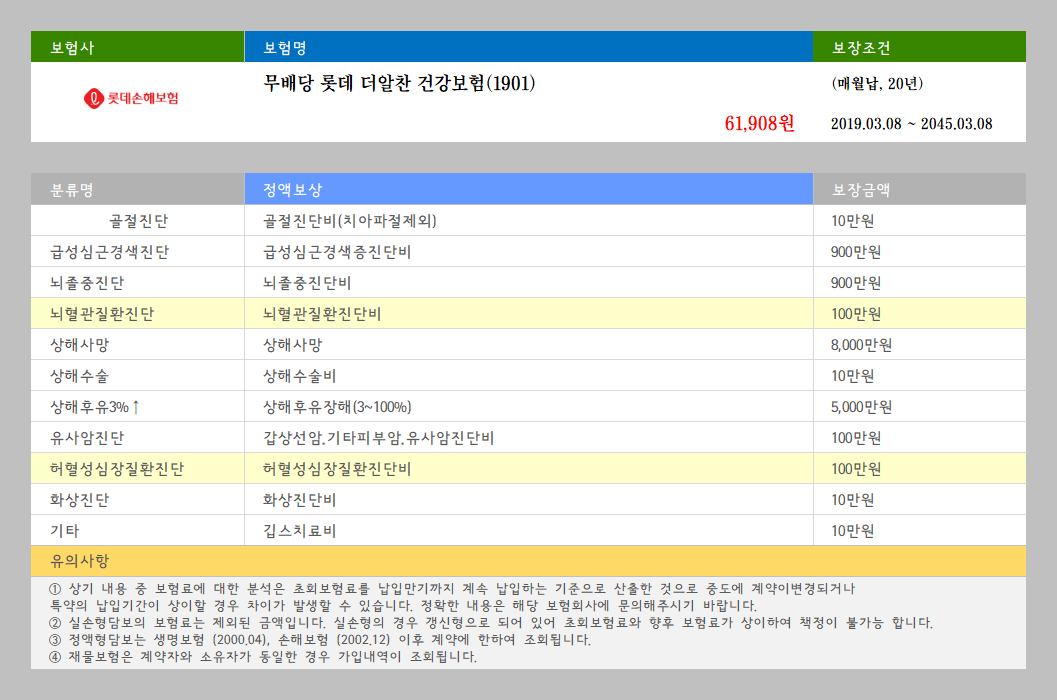Select the 보험명 column header
The width and height of the screenshot is (1057, 700).
pyautogui.click(x=528, y=47)
